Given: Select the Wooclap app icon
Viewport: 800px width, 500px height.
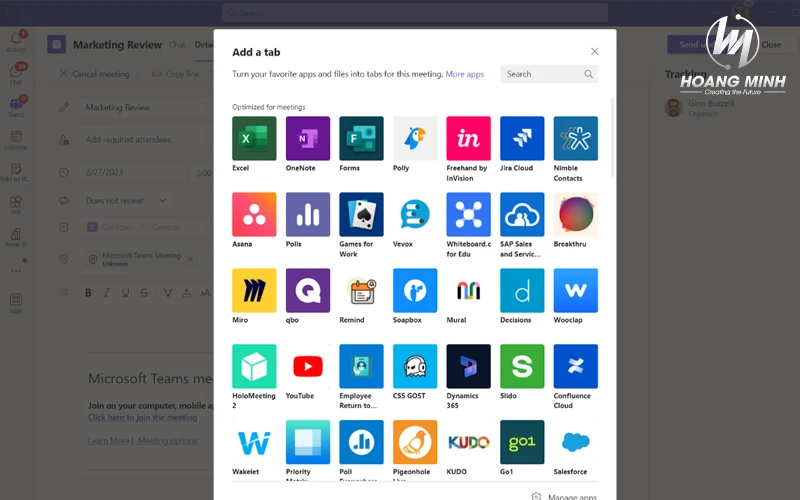Looking at the screenshot, I should click(x=576, y=290).
